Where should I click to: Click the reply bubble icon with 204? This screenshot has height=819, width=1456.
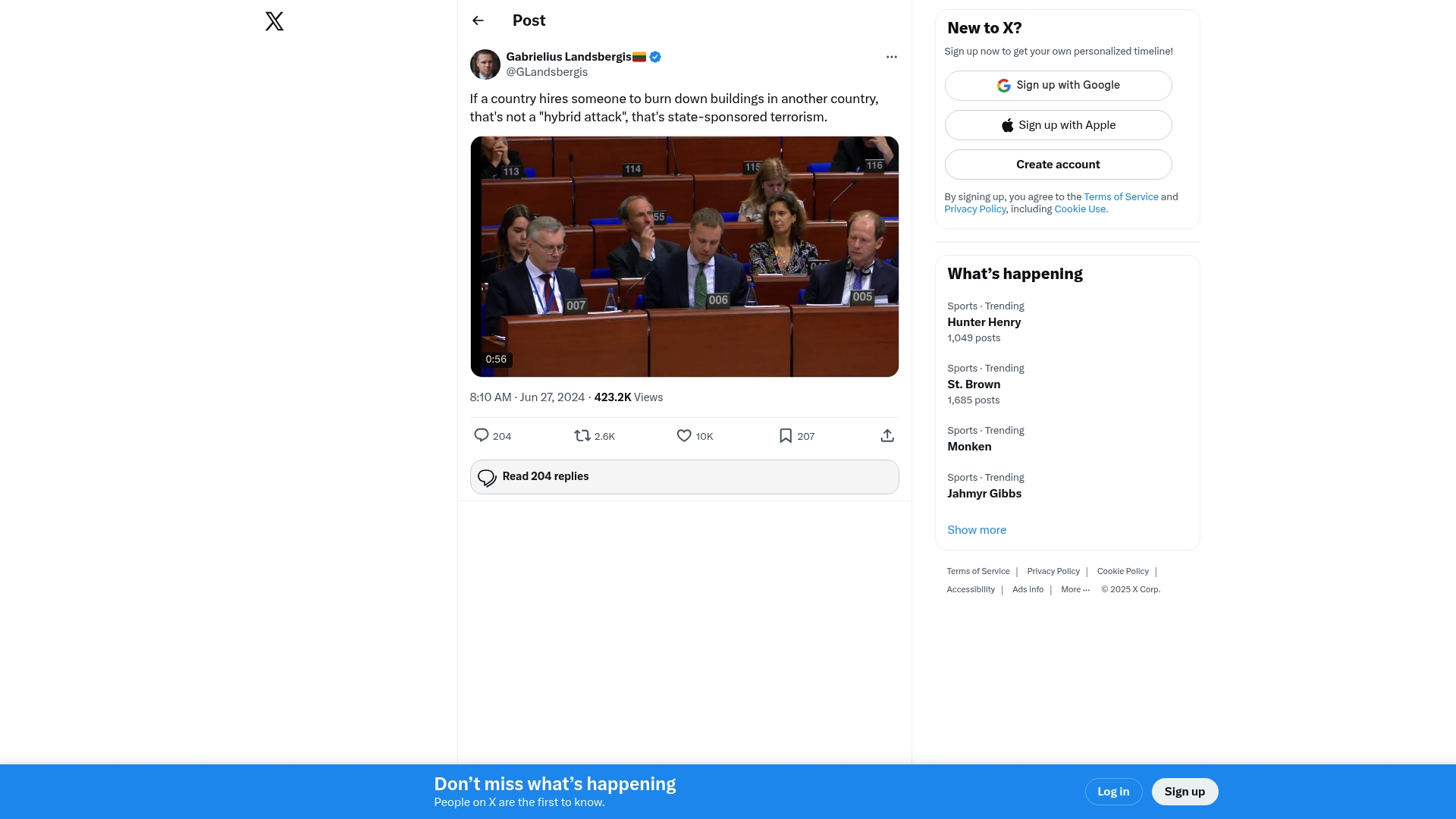click(481, 435)
